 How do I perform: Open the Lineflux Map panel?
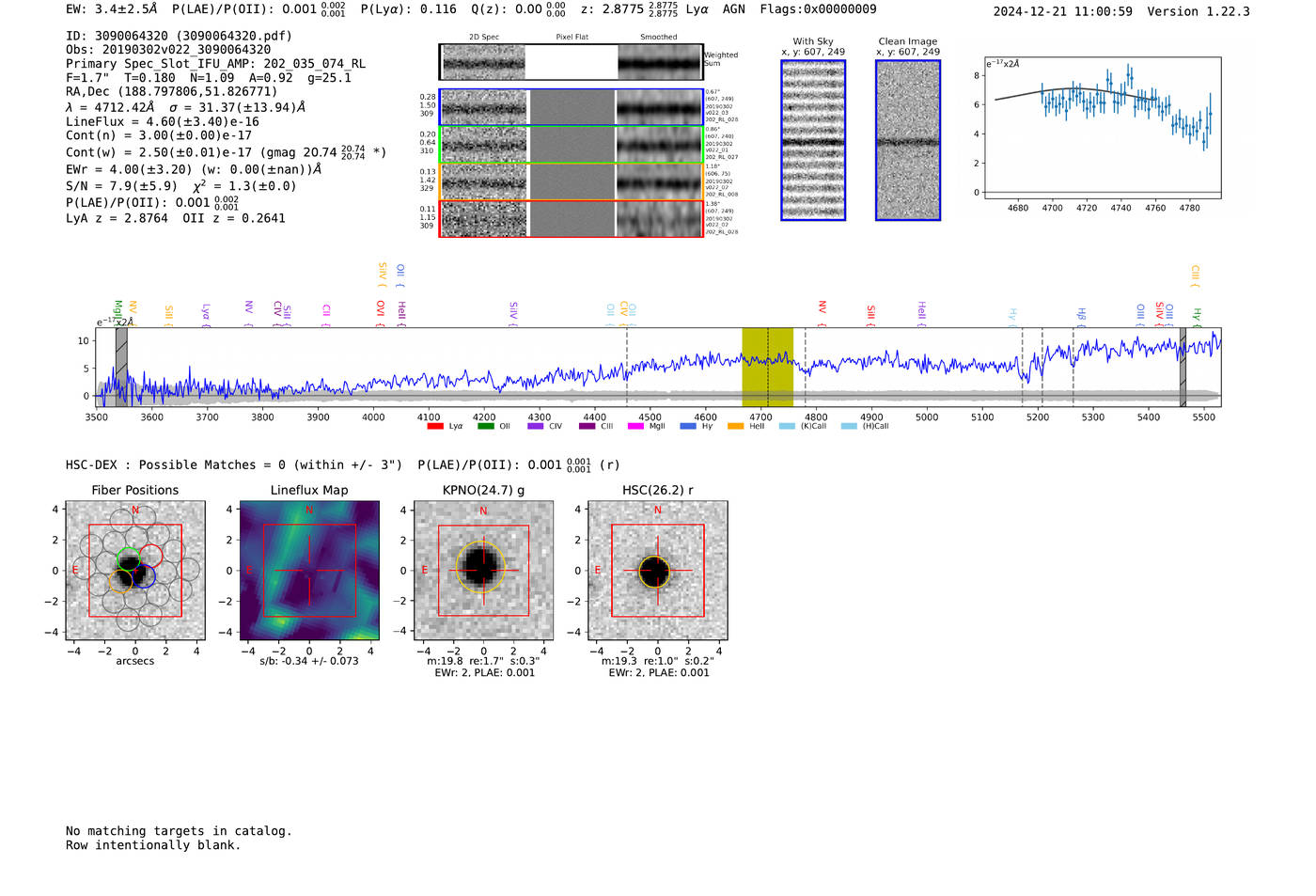pyautogui.click(x=309, y=571)
